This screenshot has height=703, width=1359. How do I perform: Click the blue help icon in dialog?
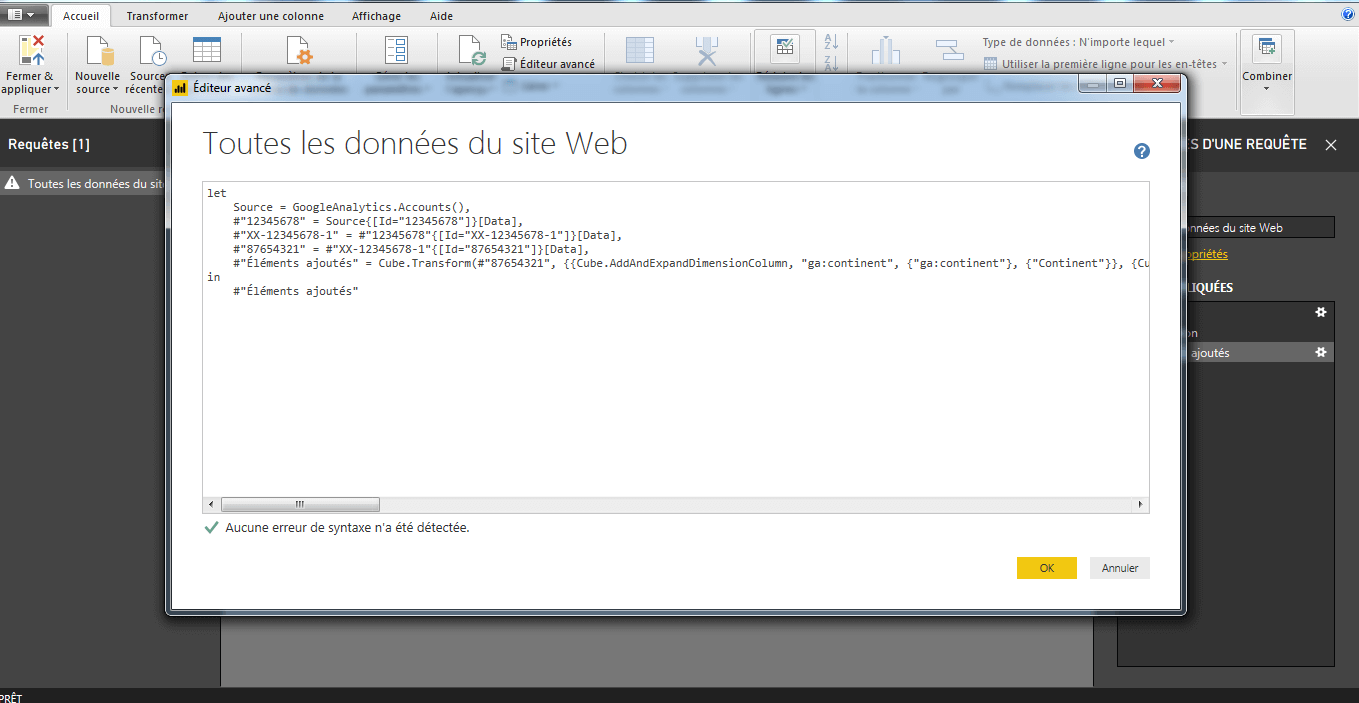point(1141,151)
